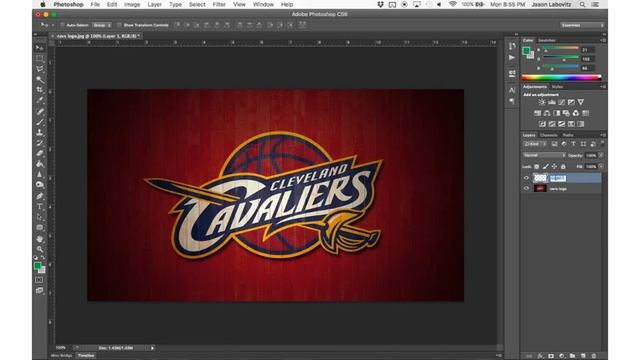Add a Curves adjustment
Screen dimensions: 640x360
pyautogui.click(x=562, y=102)
